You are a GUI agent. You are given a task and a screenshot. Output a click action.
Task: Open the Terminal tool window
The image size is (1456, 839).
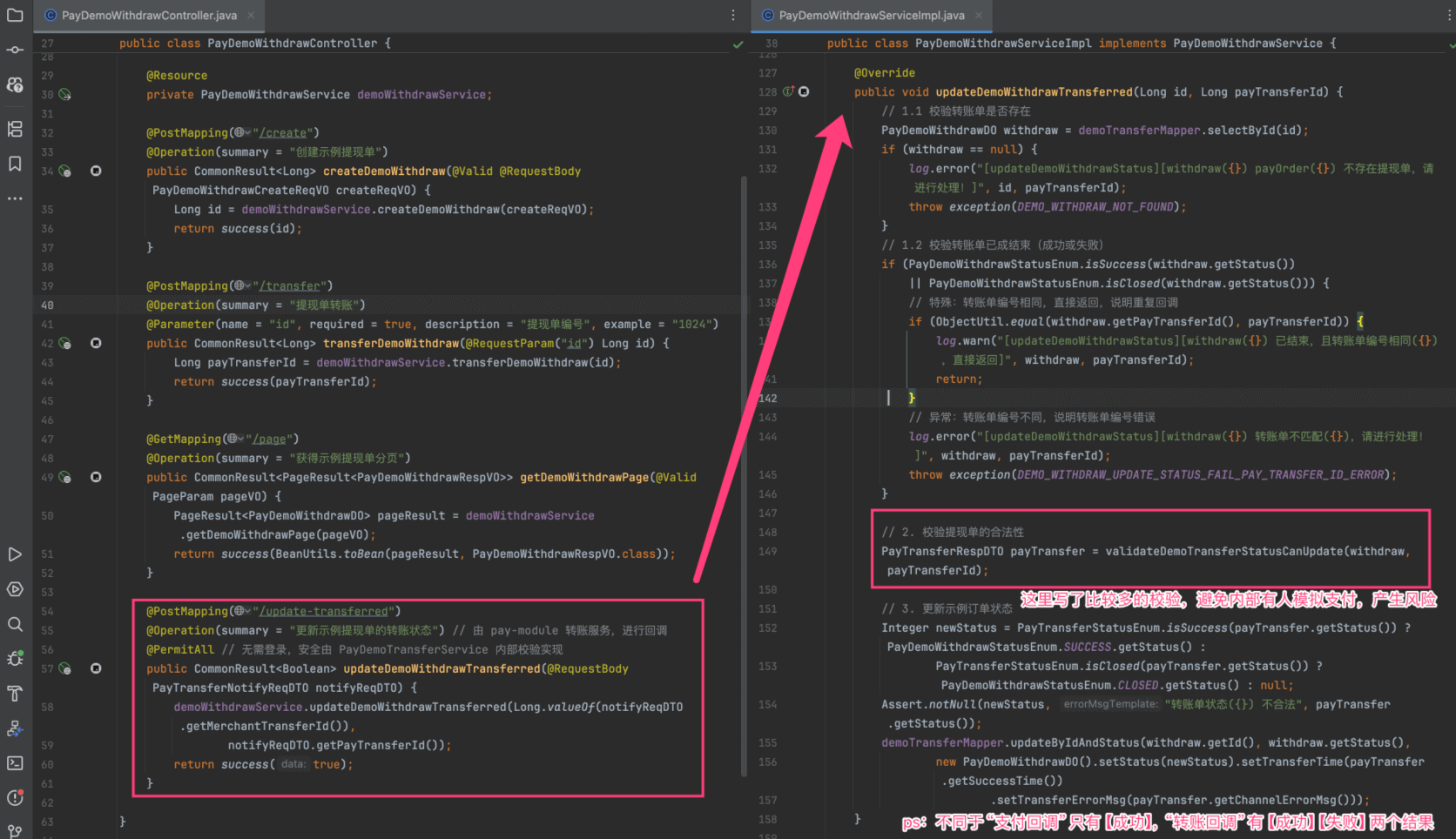pos(15,763)
